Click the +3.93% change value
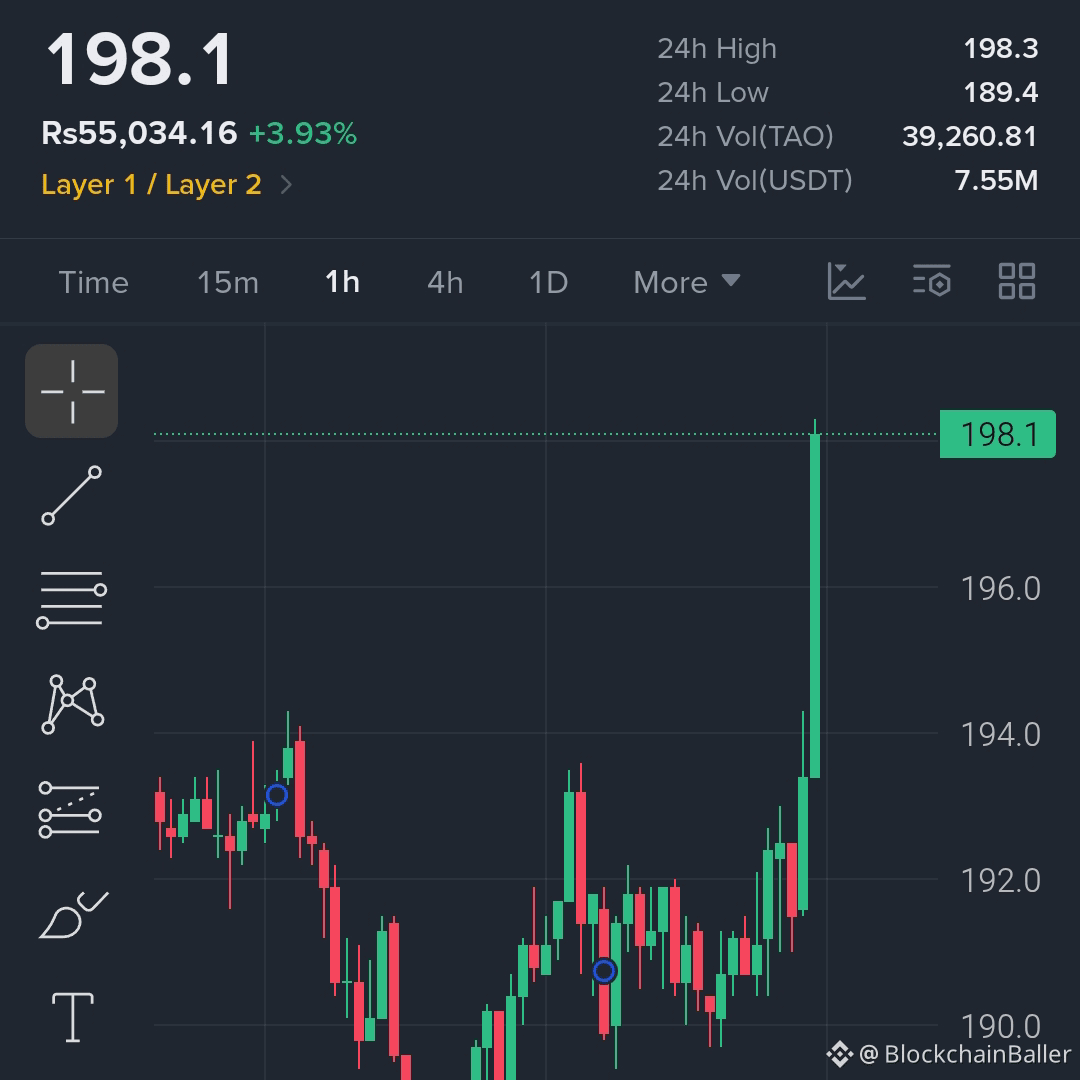Image resolution: width=1080 pixels, height=1080 pixels. (x=302, y=134)
